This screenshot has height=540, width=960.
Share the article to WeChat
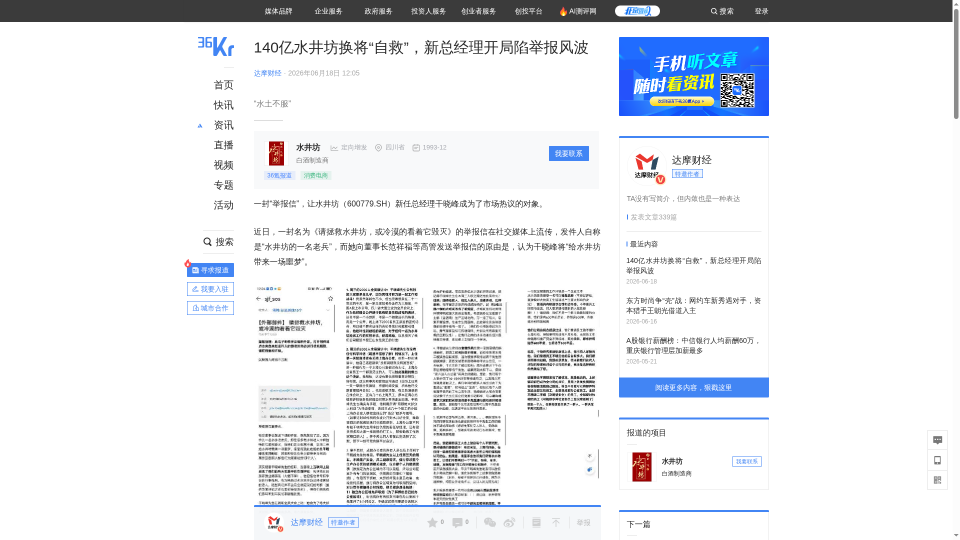490,522
